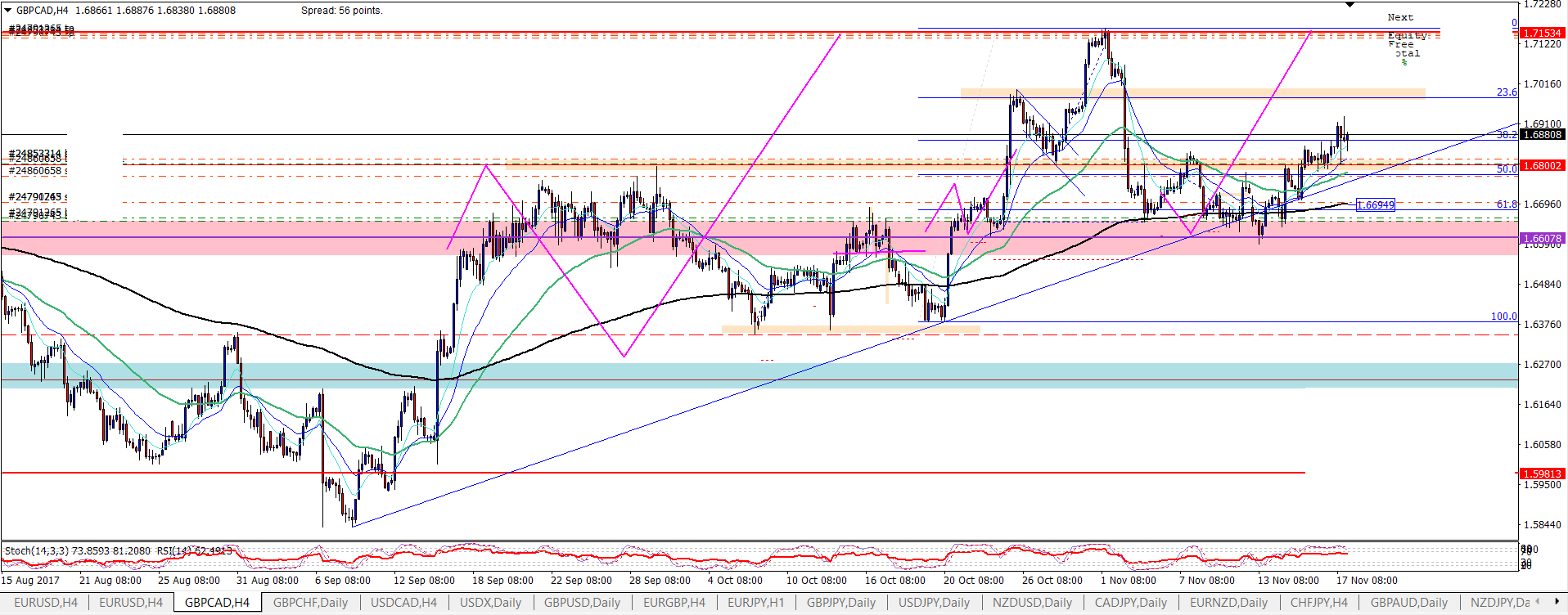This screenshot has height=615, width=1568.
Task: Open the EURJPY,H1 chart tab
Action: 755,603
